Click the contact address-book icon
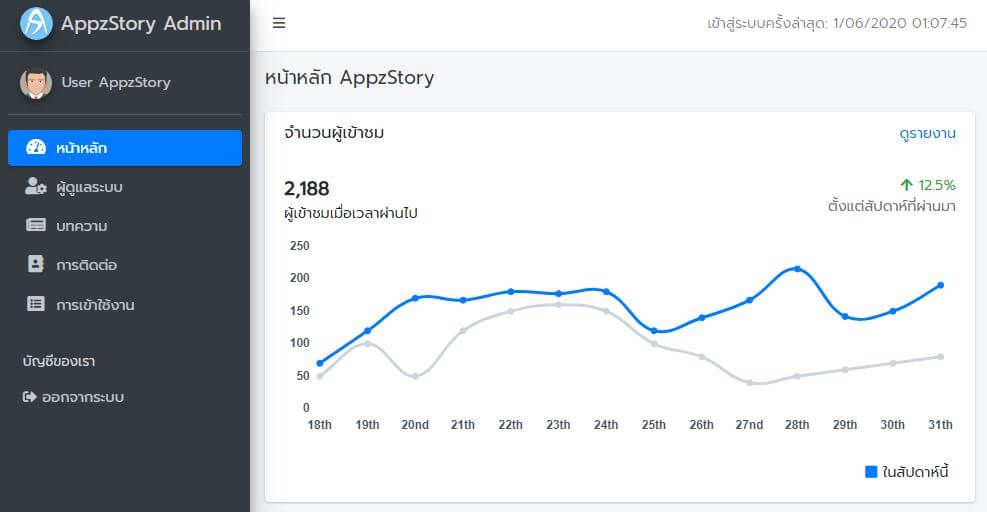Viewport: 987px width, 512px height. [36, 265]
